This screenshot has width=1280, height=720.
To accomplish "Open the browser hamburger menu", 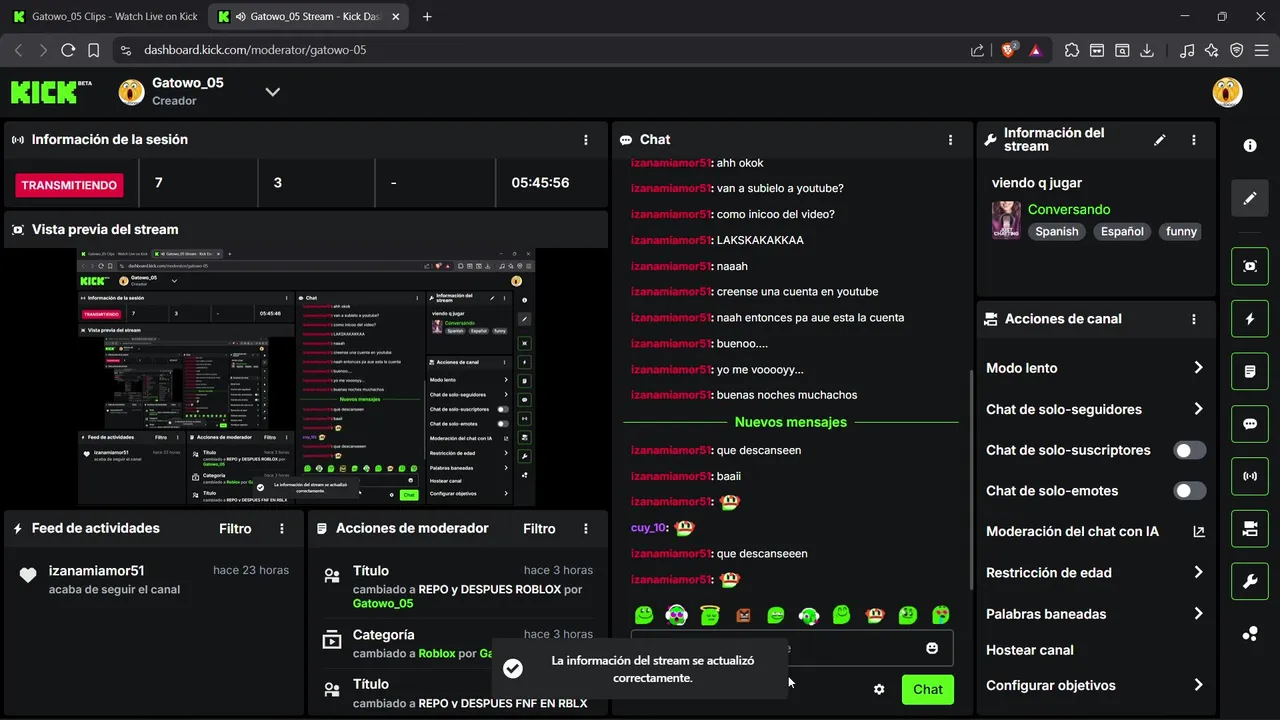I will click(1262, 50).
